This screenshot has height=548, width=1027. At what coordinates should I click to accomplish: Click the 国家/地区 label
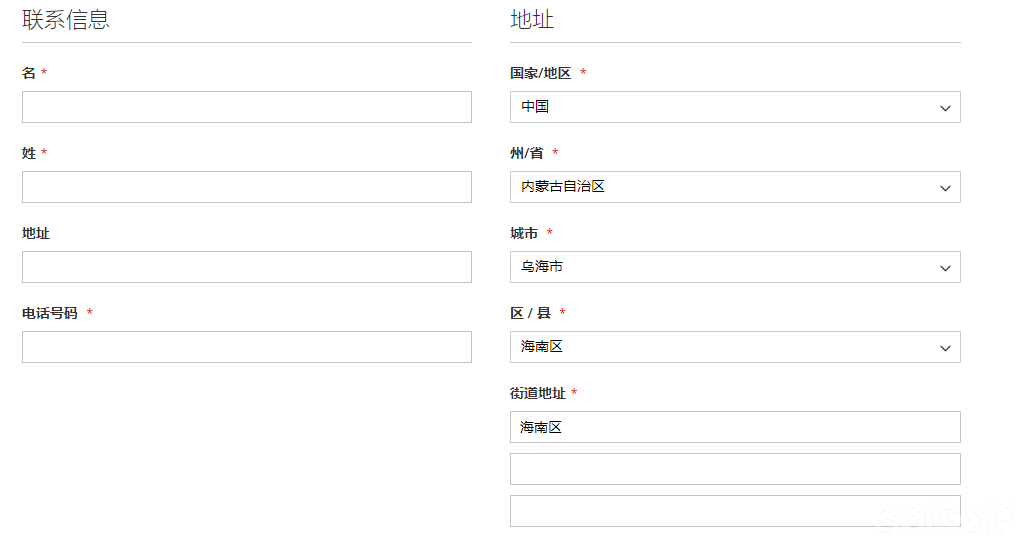(x=540, y=73)
